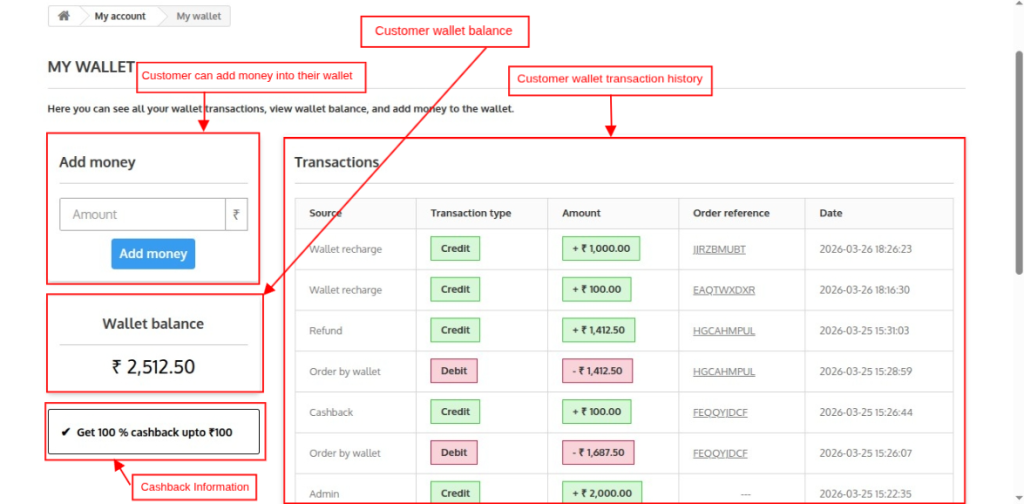Image resolution: width=1024 pixels, height=504 pixels.
Task: Open the FEQQYIDCF link on the Cashback row
Action: (720, 412)
